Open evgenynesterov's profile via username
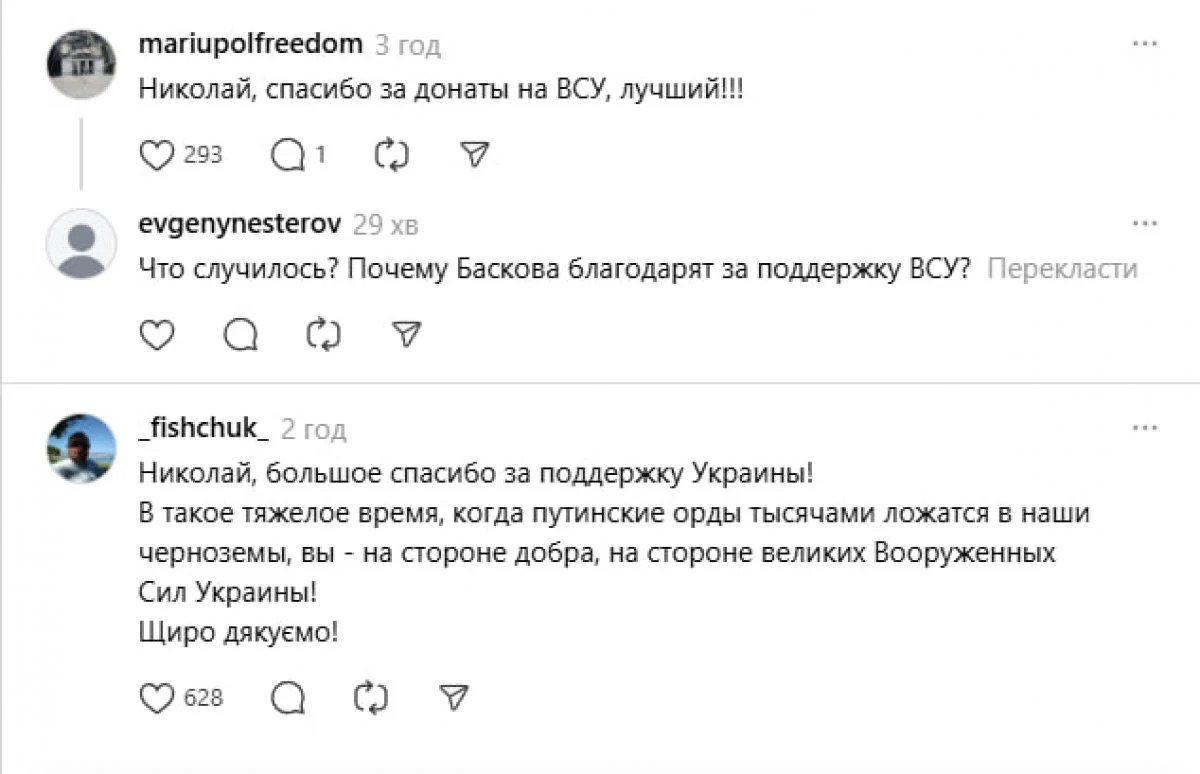This screenshot has width=1200, height=774. coord(240,224)
